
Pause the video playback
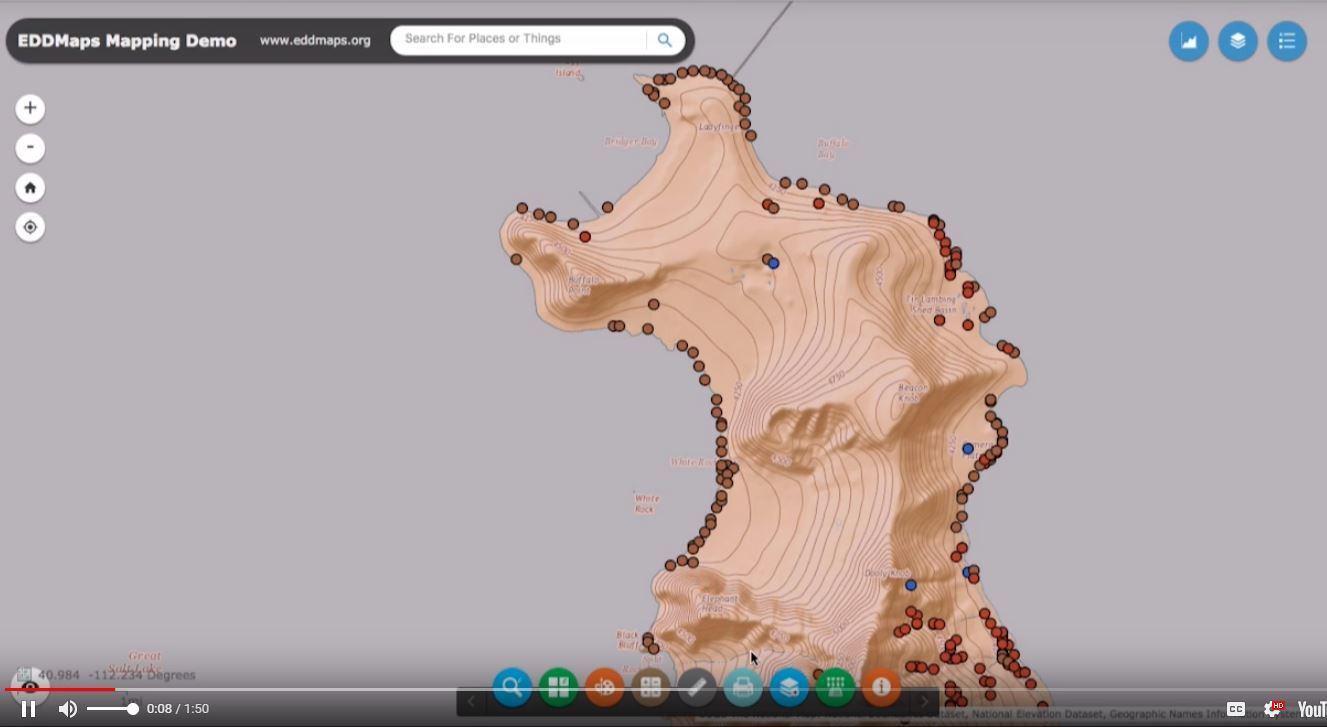[28, 709]
